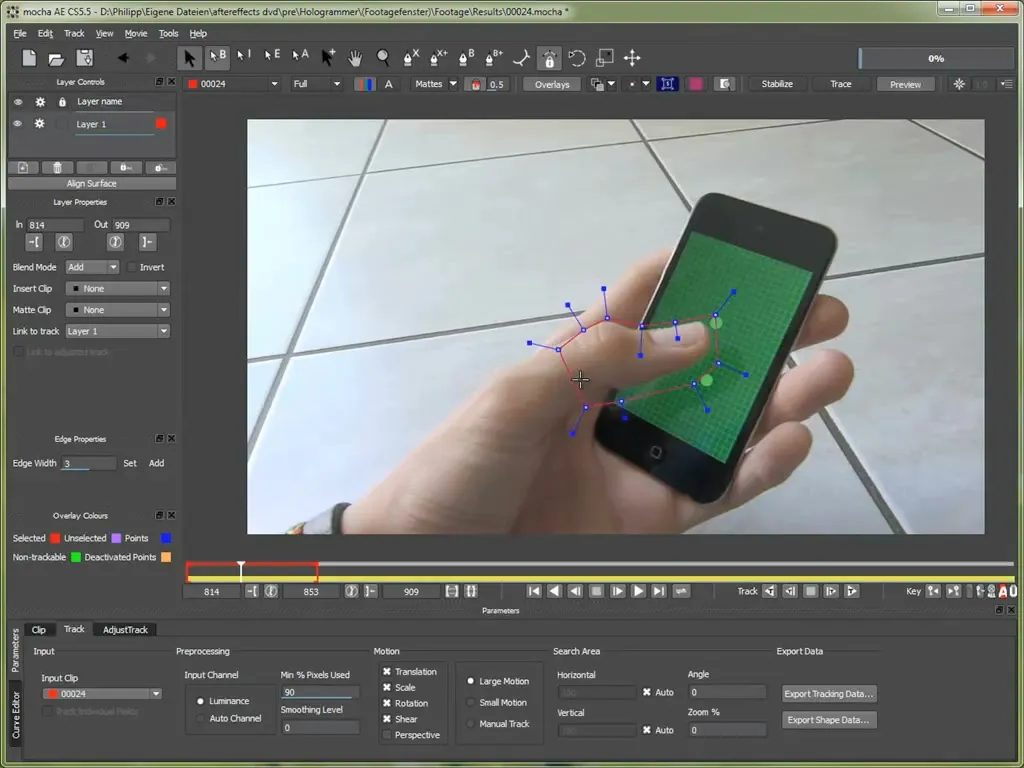This screenshot has width=1024, height=768.
Task: Save project with the disk icon
Action: click(x=84, y=58)
